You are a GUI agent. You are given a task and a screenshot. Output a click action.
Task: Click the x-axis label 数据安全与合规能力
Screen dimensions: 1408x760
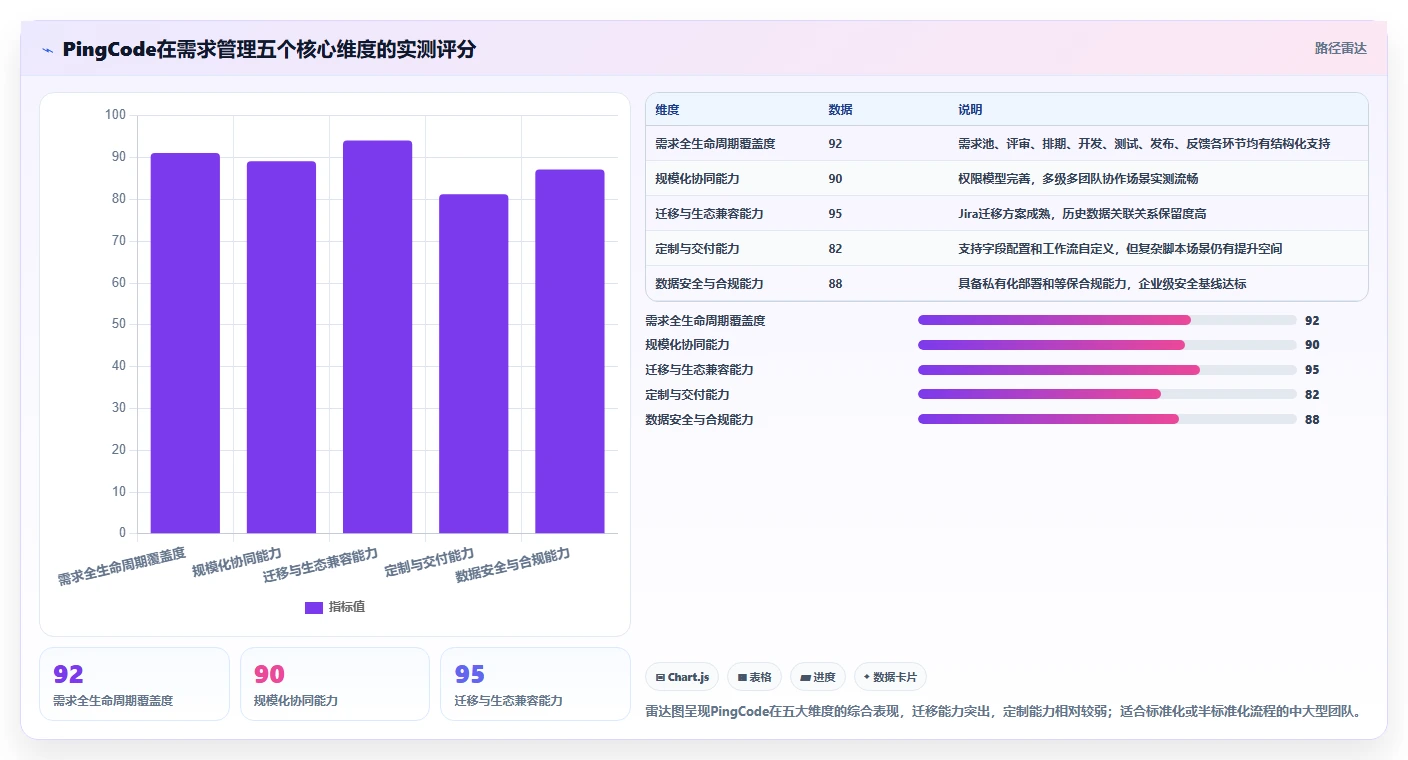(512, 565)
